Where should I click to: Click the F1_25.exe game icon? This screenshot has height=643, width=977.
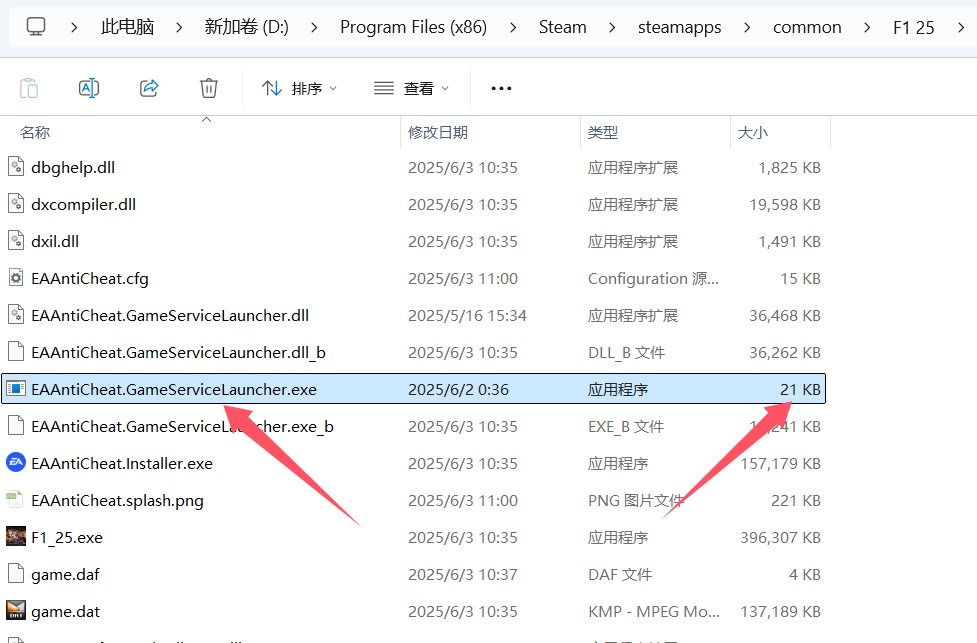(x=15, y=537)
